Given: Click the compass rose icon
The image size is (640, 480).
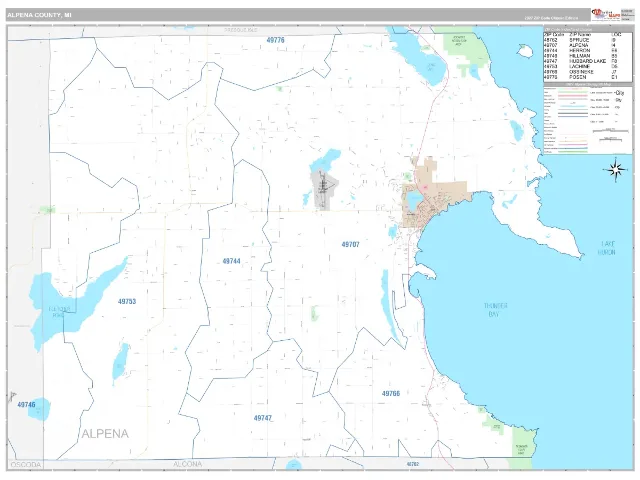Looking at the screenshot, I should [x=616, y=169].
